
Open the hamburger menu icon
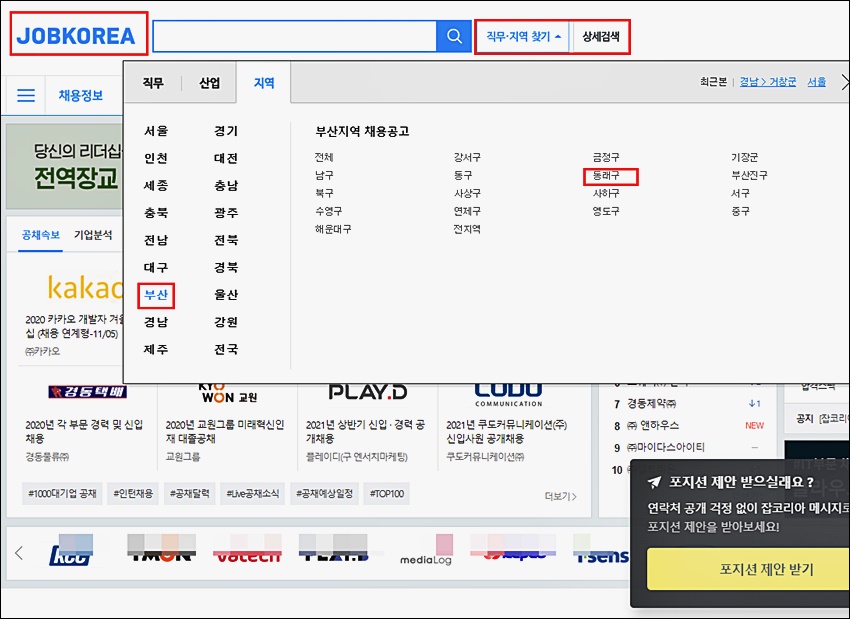pos(25,95)
